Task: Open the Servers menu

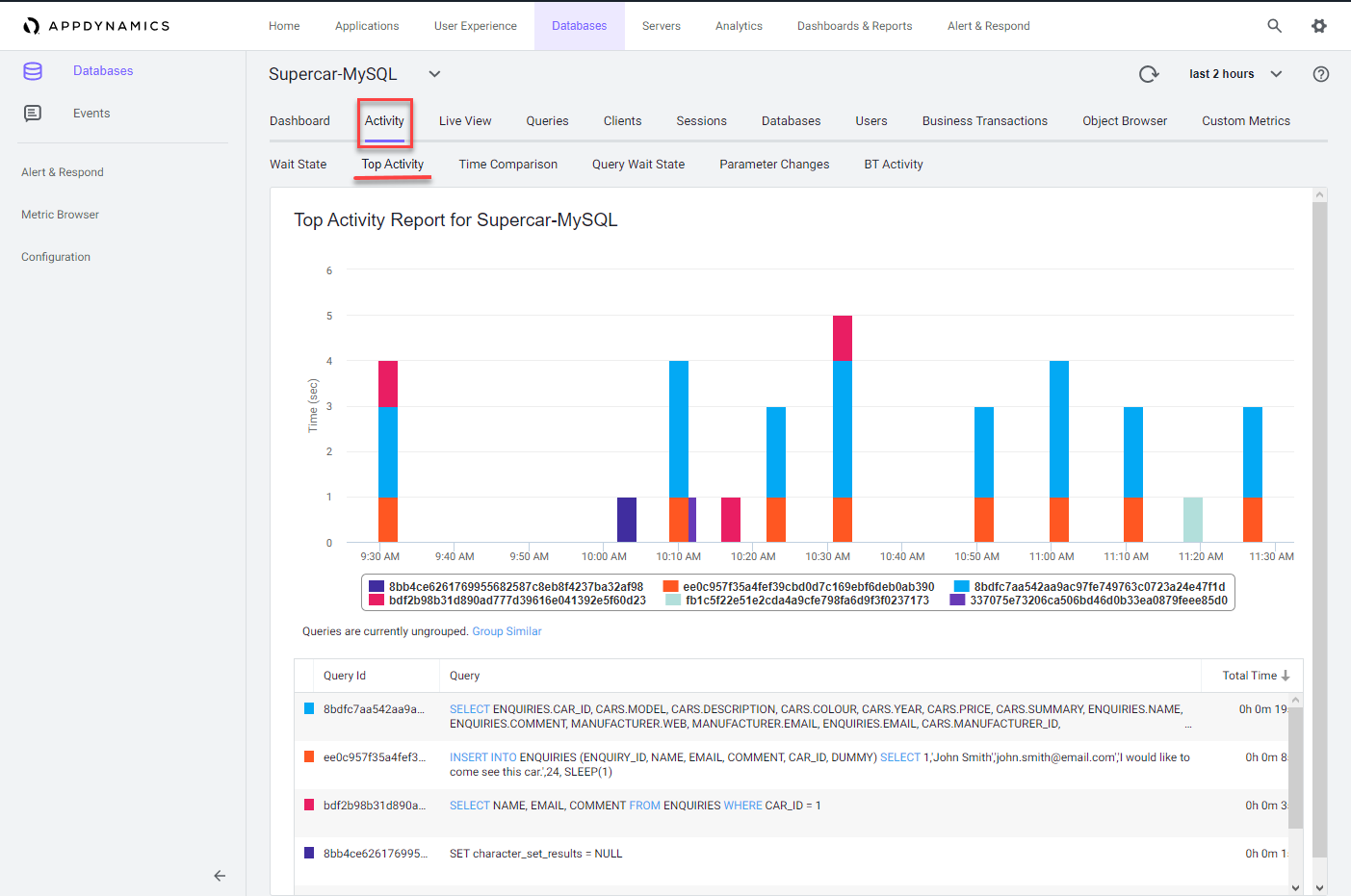Action: [662, 26]
